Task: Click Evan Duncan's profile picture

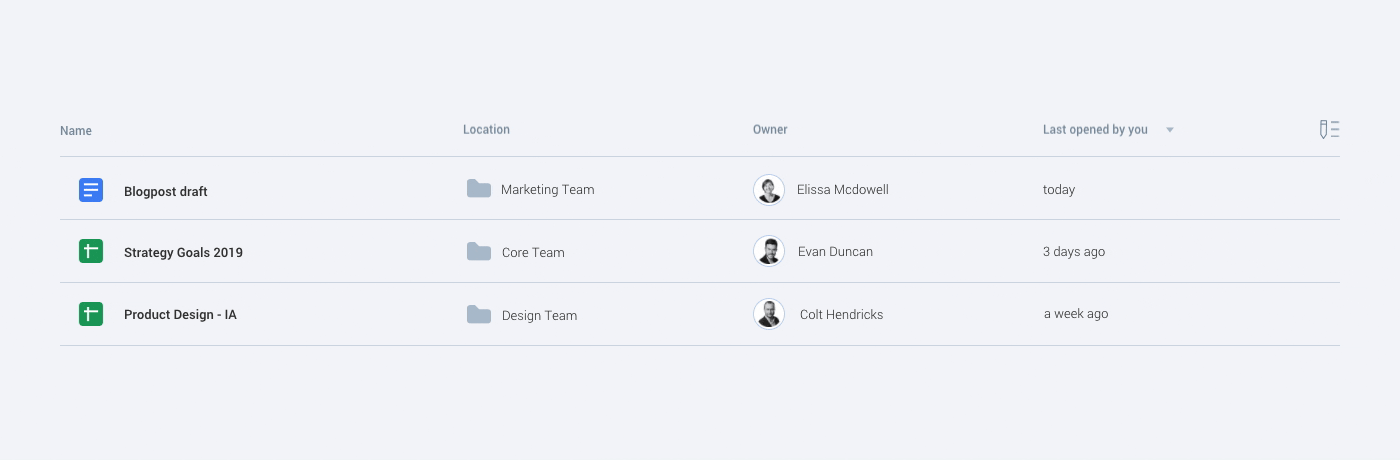Action: coord(769,252)
